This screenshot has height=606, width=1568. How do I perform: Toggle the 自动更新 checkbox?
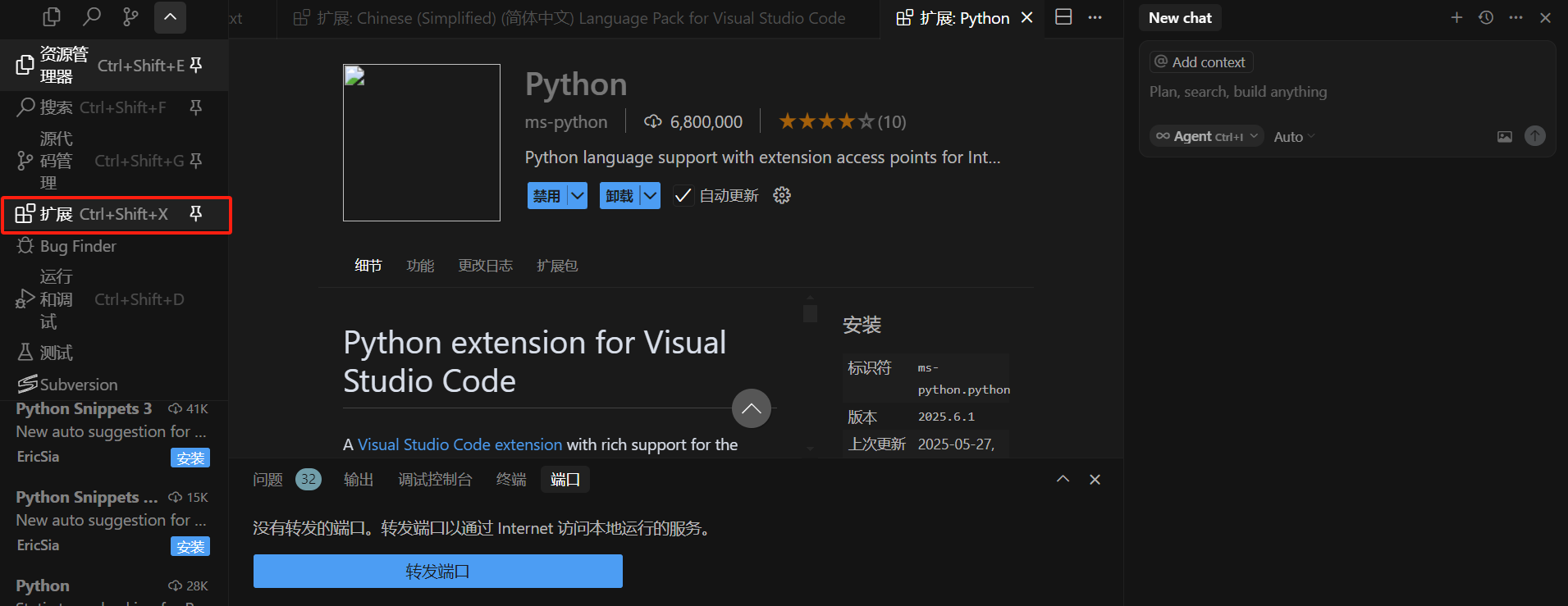pyautogui.click(x=683, y=196)
